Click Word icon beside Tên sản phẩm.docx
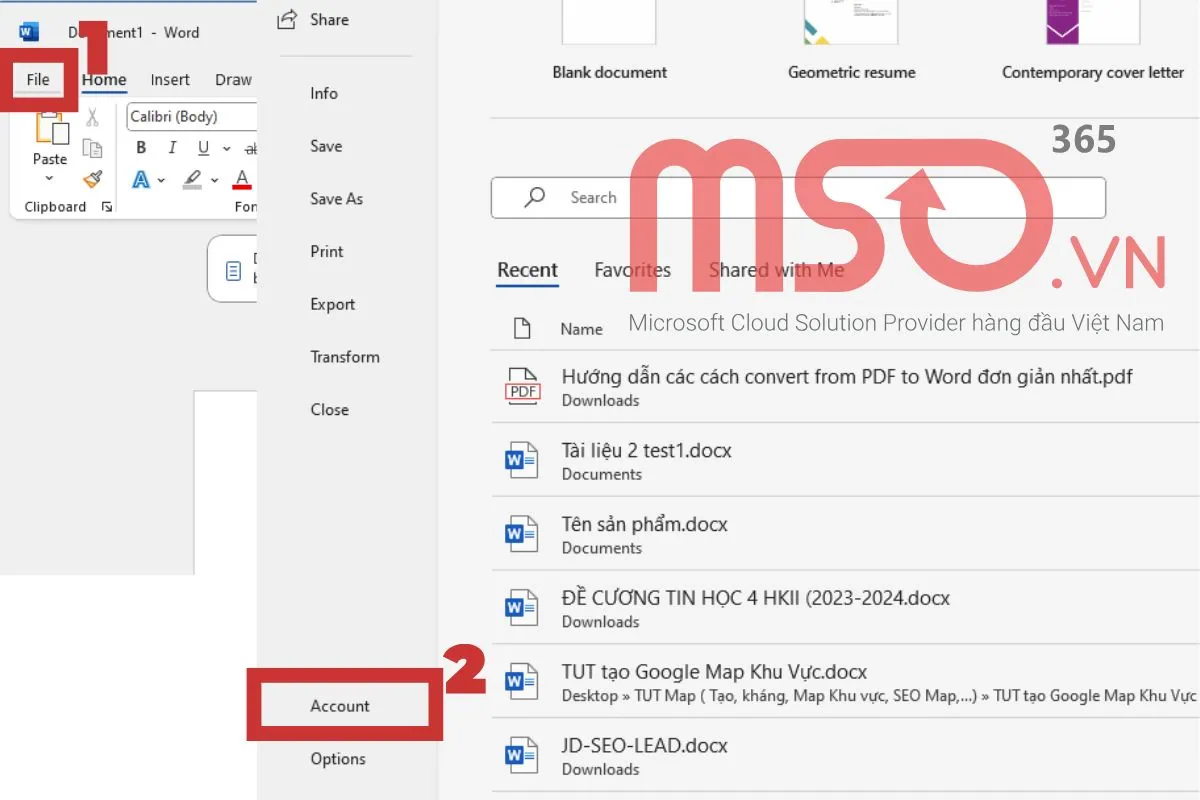The image size is (1200, 800). pyautogui.click(x=521, y=535)
